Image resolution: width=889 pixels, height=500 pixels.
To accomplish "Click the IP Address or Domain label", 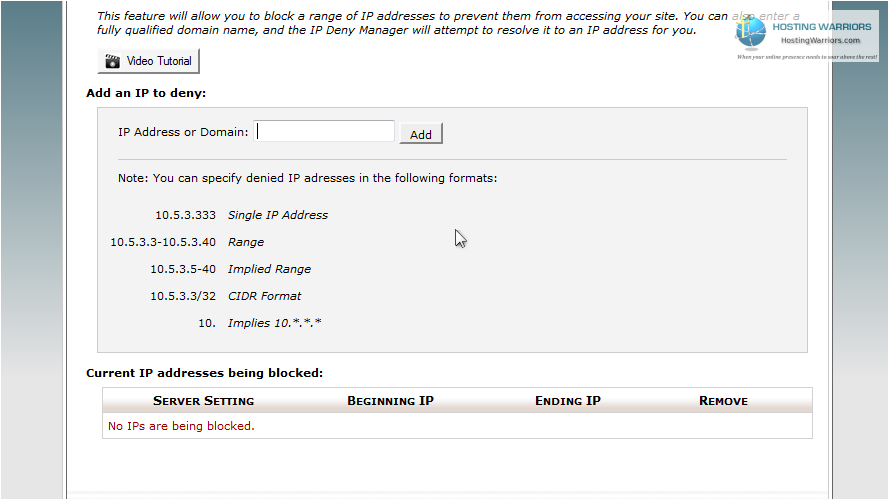I will (183, 132).
